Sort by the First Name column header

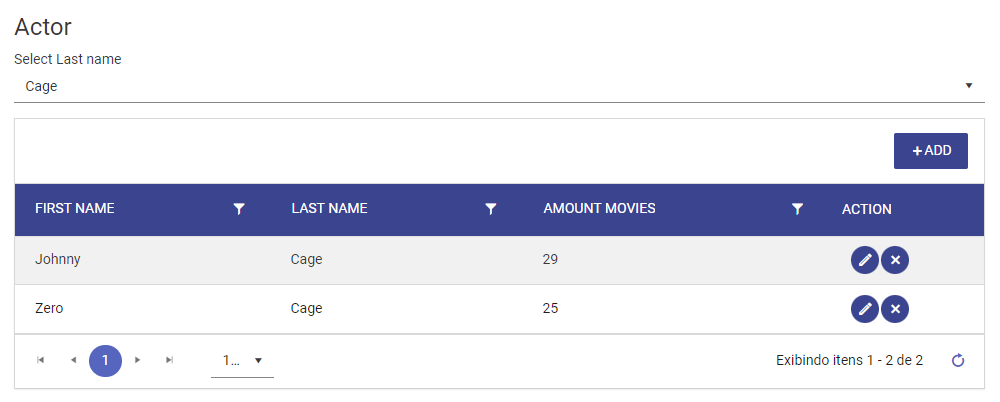coord(75,209)
